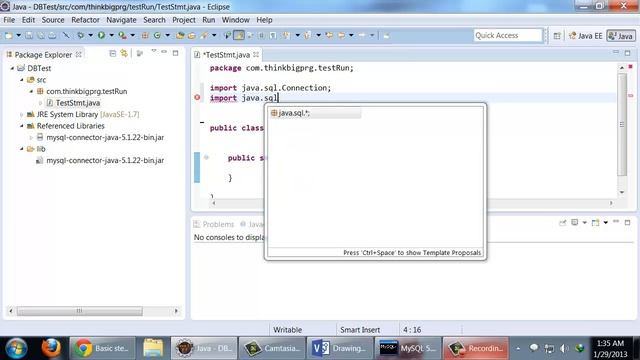
Task: Click the Package Explorer scroll right arrow
Action: pos(176,311)
